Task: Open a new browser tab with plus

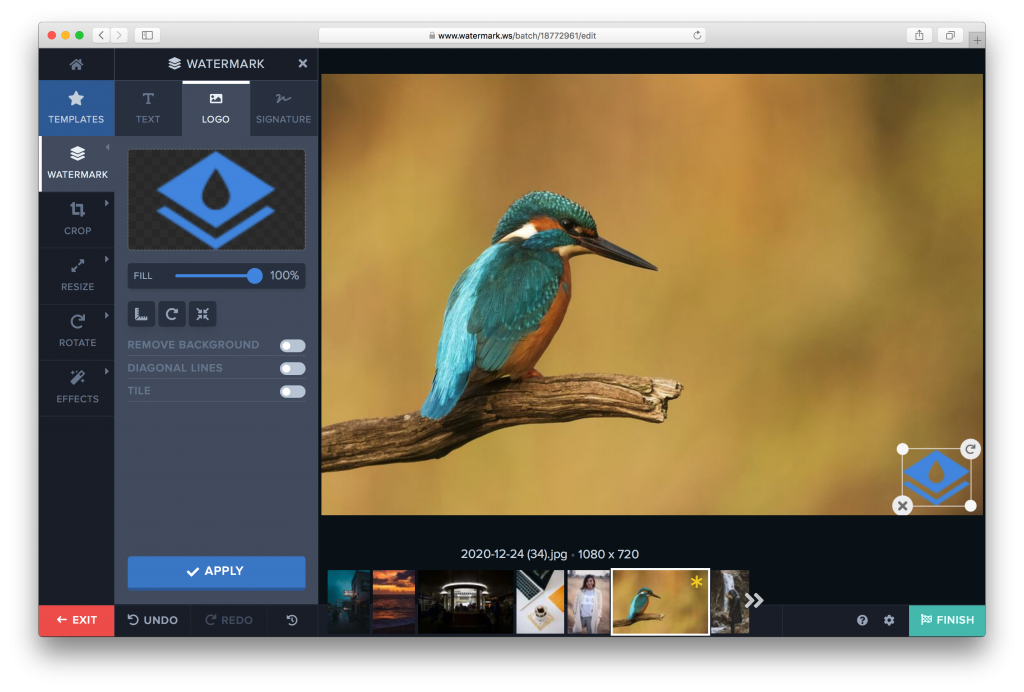Action: (977, 40)
